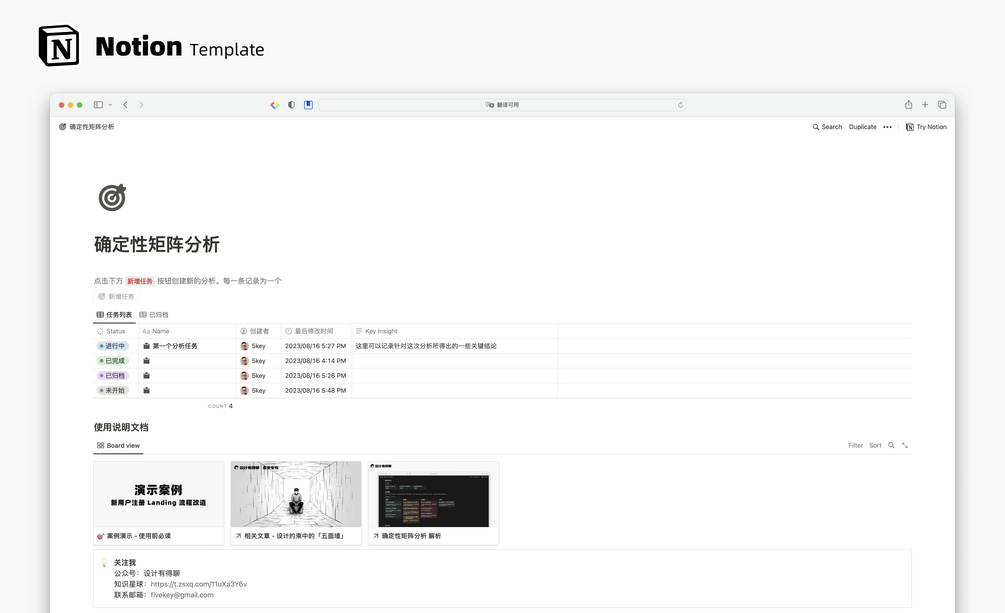Open the 演示案例 card thumbnail
Image resolution: width=1005 pixels, height=613 pixels.
pos(159,494)
